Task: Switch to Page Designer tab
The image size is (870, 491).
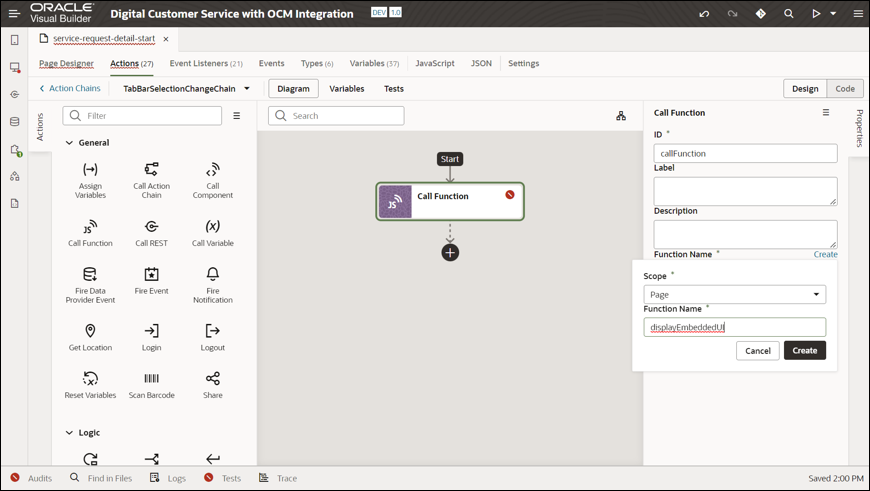Action: 66,63
